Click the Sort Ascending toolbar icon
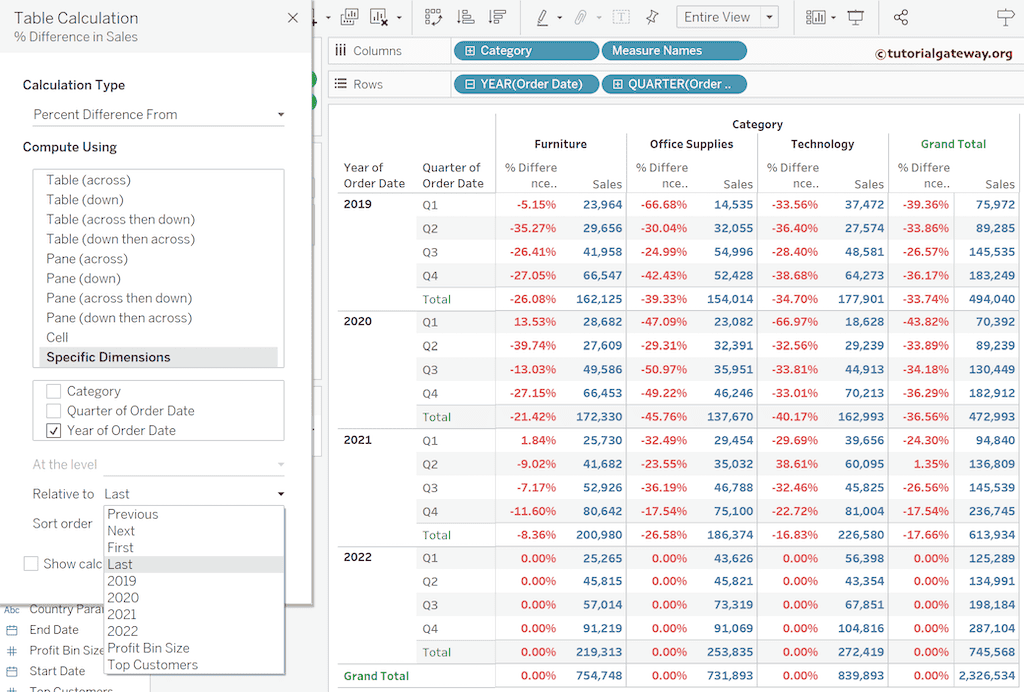 coord(465,17)
